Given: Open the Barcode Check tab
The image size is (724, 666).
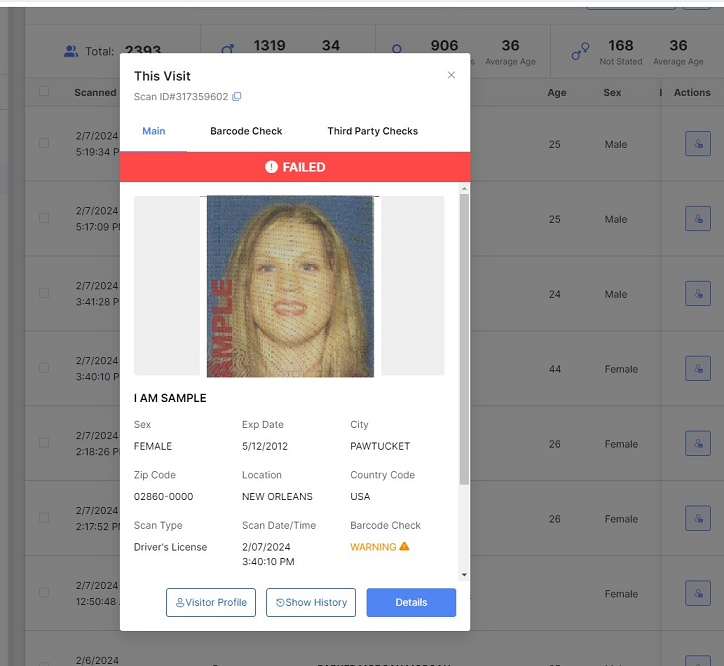Looking at the screenshot, I should pyautogui.click(x=246, y=131).
